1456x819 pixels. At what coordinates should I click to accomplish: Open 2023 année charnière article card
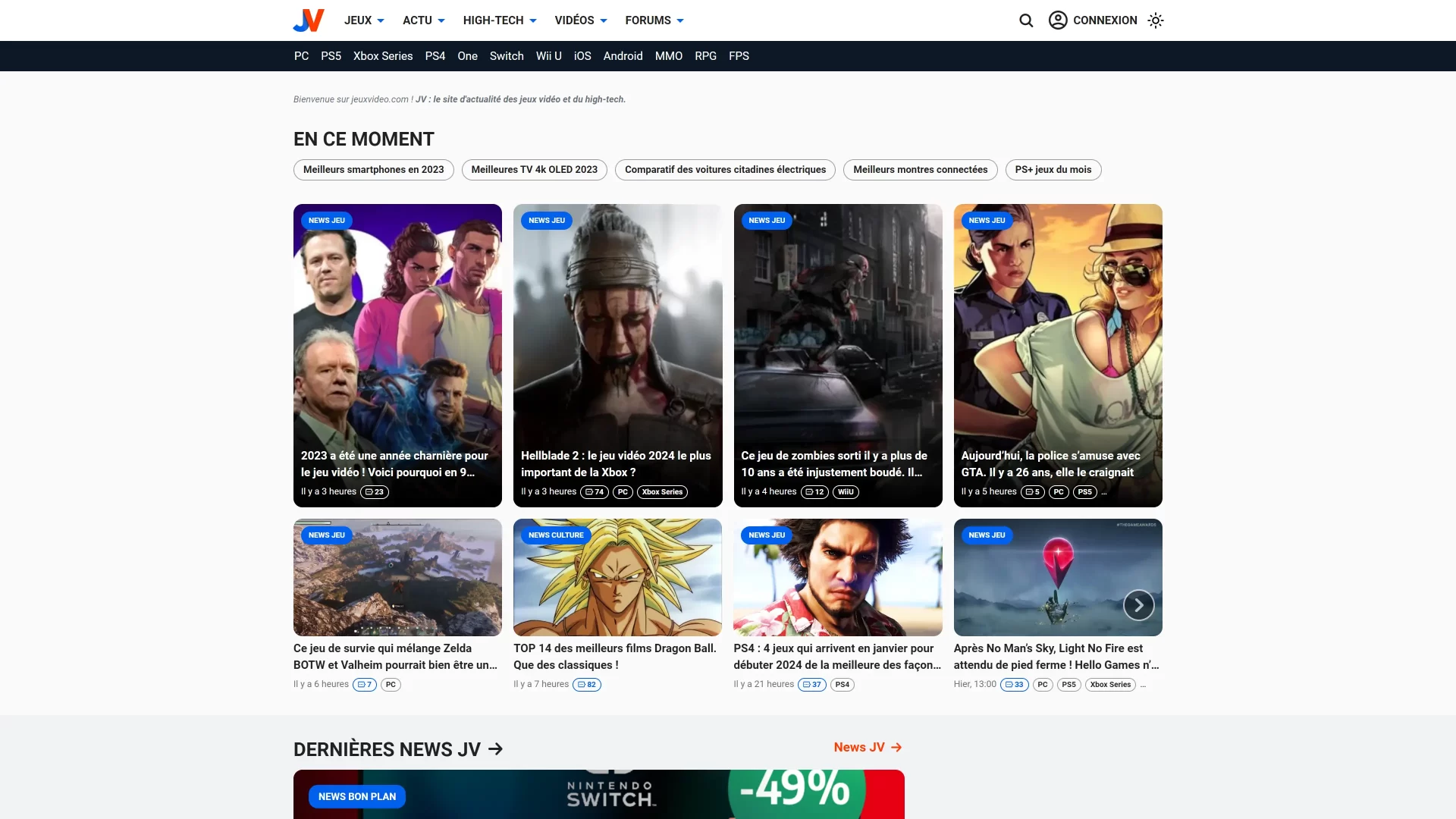[397, 356]
